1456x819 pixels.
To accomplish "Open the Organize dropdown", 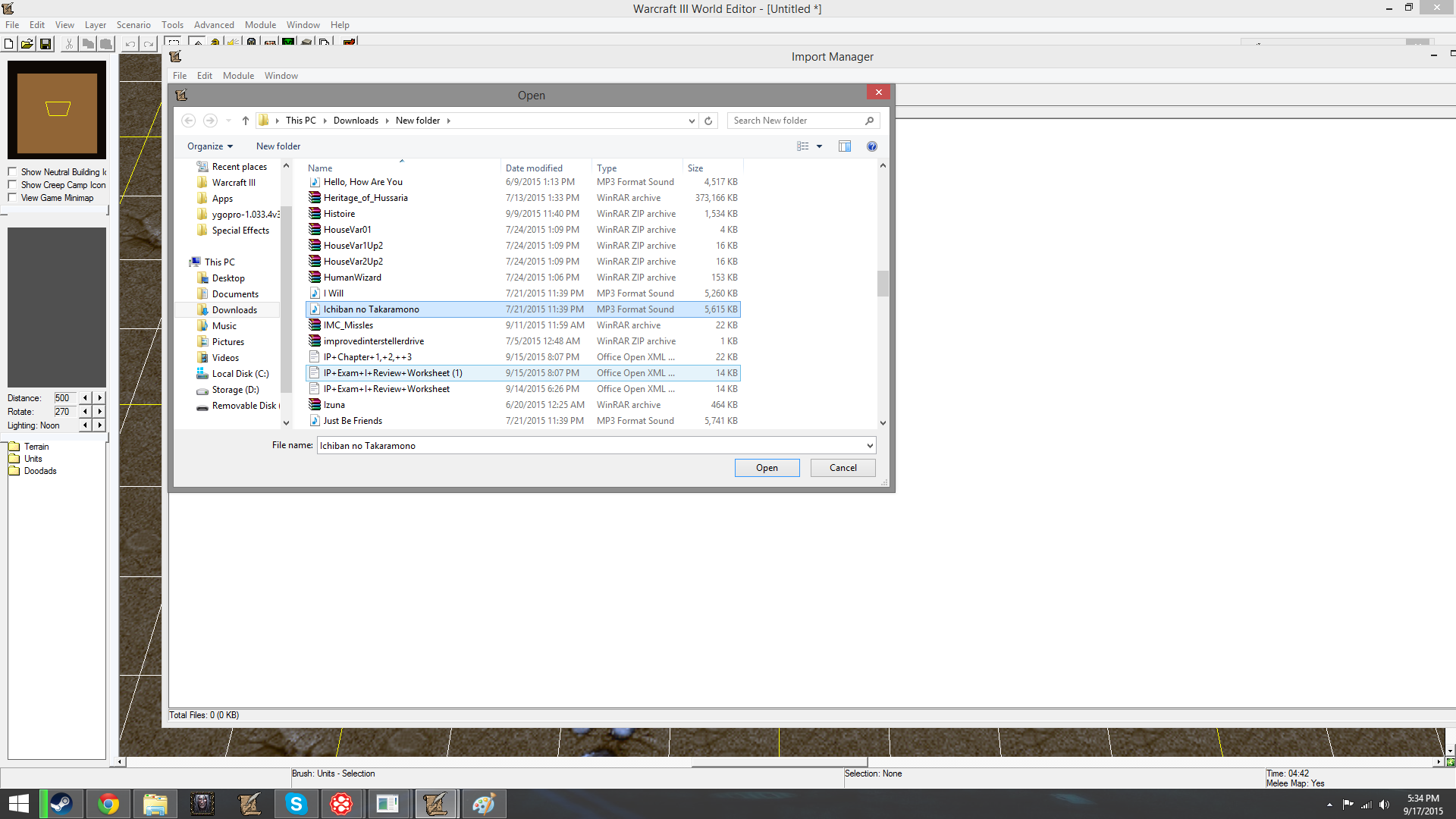I will coord(210,146).
